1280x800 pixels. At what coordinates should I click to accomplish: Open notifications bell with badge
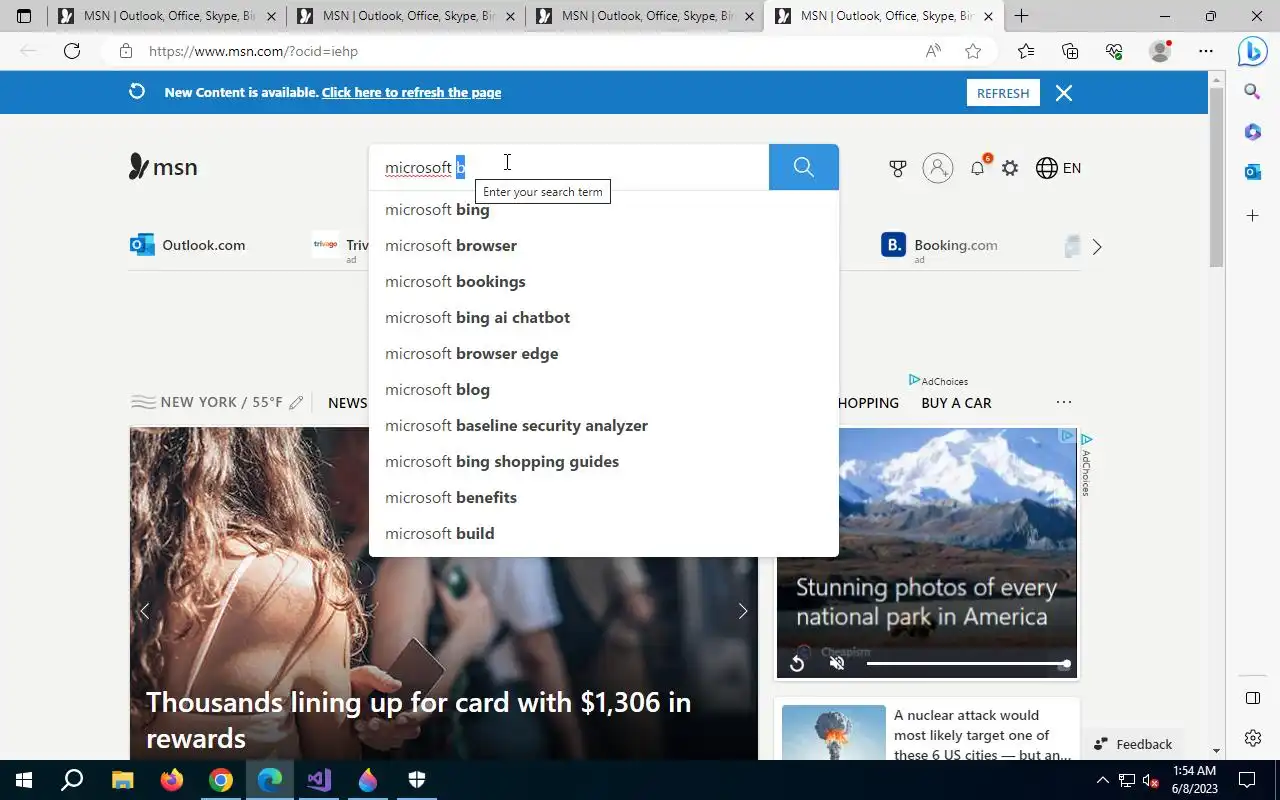(978, 167)
